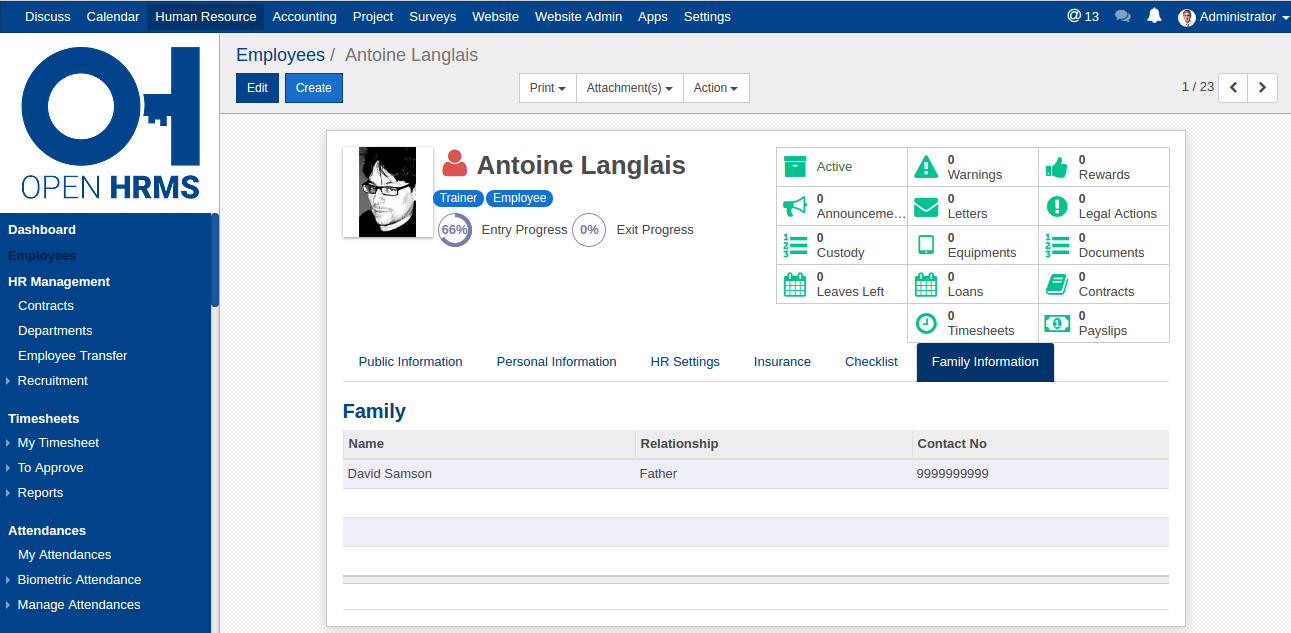Open the Print dropdown

547,88
